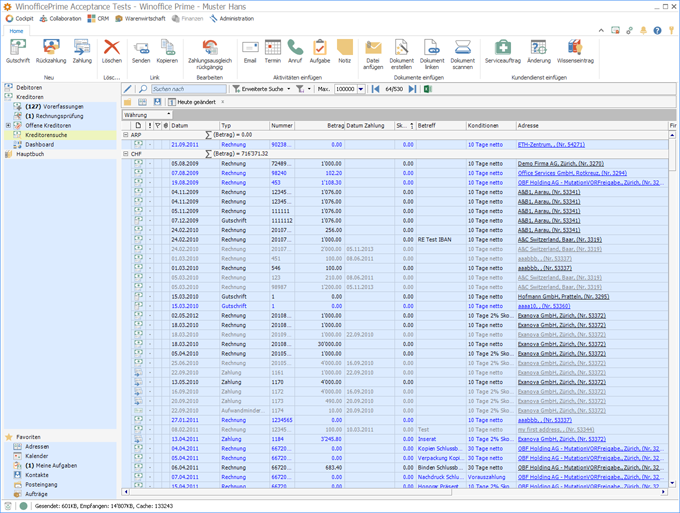The image size is (680, 513).
Task: Insert an Email activity
Action: (x=250, y=51)
